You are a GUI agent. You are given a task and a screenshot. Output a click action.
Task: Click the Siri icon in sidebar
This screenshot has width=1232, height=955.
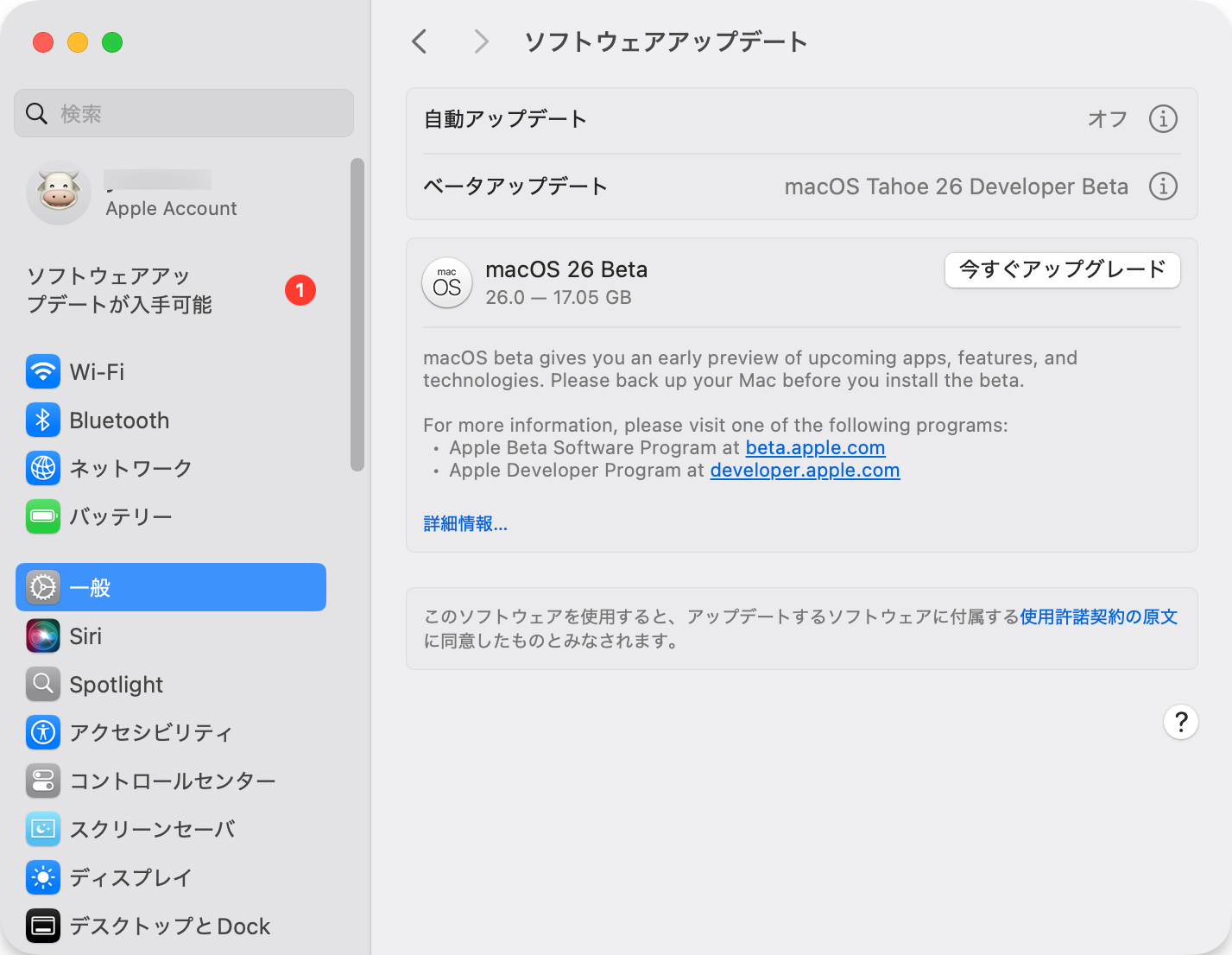pos(43,636)
